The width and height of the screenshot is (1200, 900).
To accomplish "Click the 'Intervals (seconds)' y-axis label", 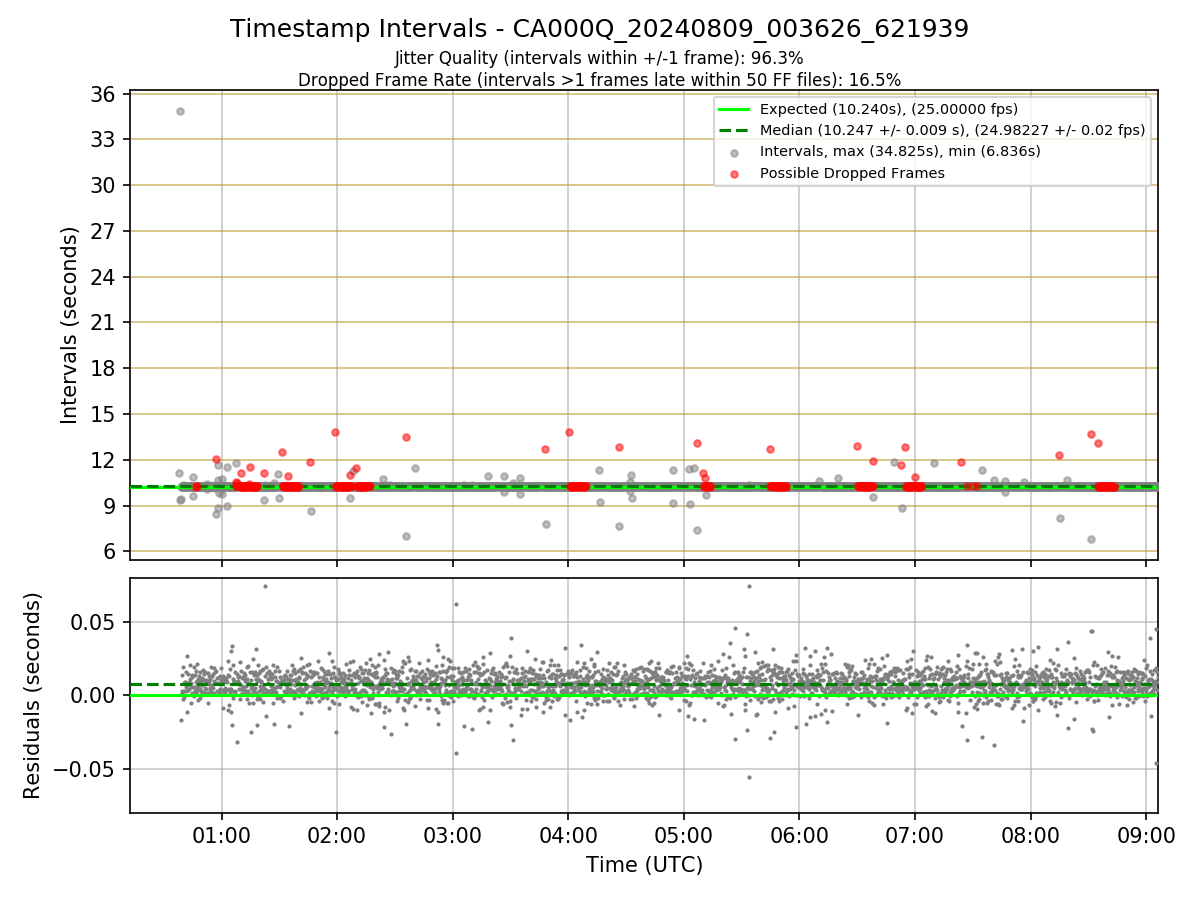I will tap(69, 325).
